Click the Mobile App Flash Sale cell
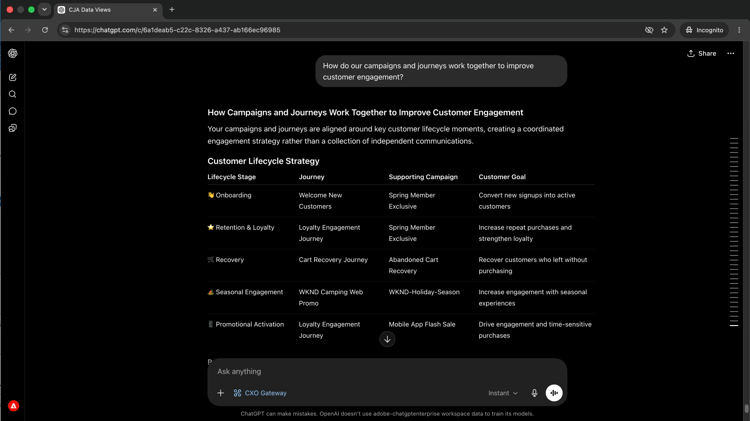The height and width of the screenshot is (421, 750). 422,324
